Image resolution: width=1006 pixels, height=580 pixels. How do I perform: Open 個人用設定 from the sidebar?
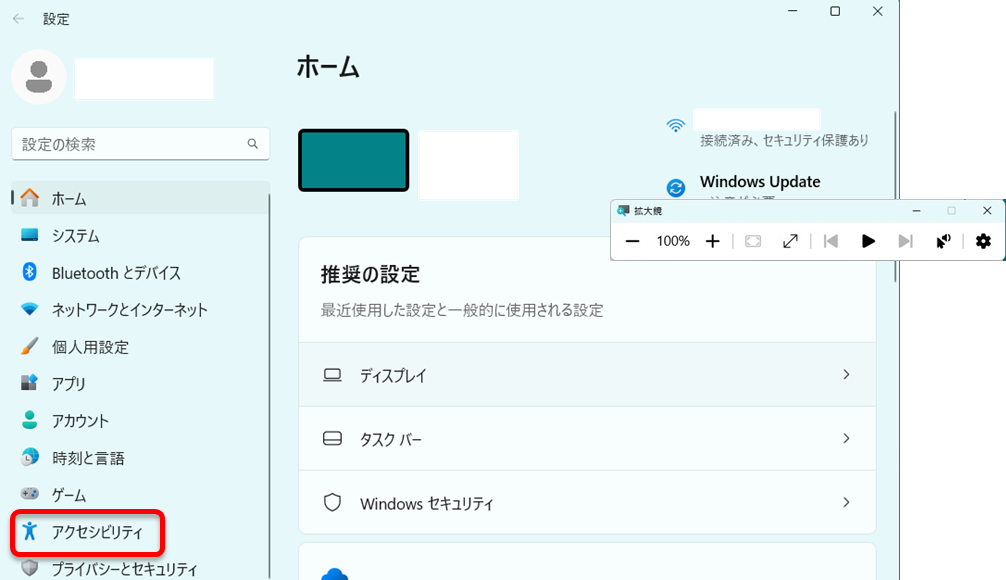90,347
